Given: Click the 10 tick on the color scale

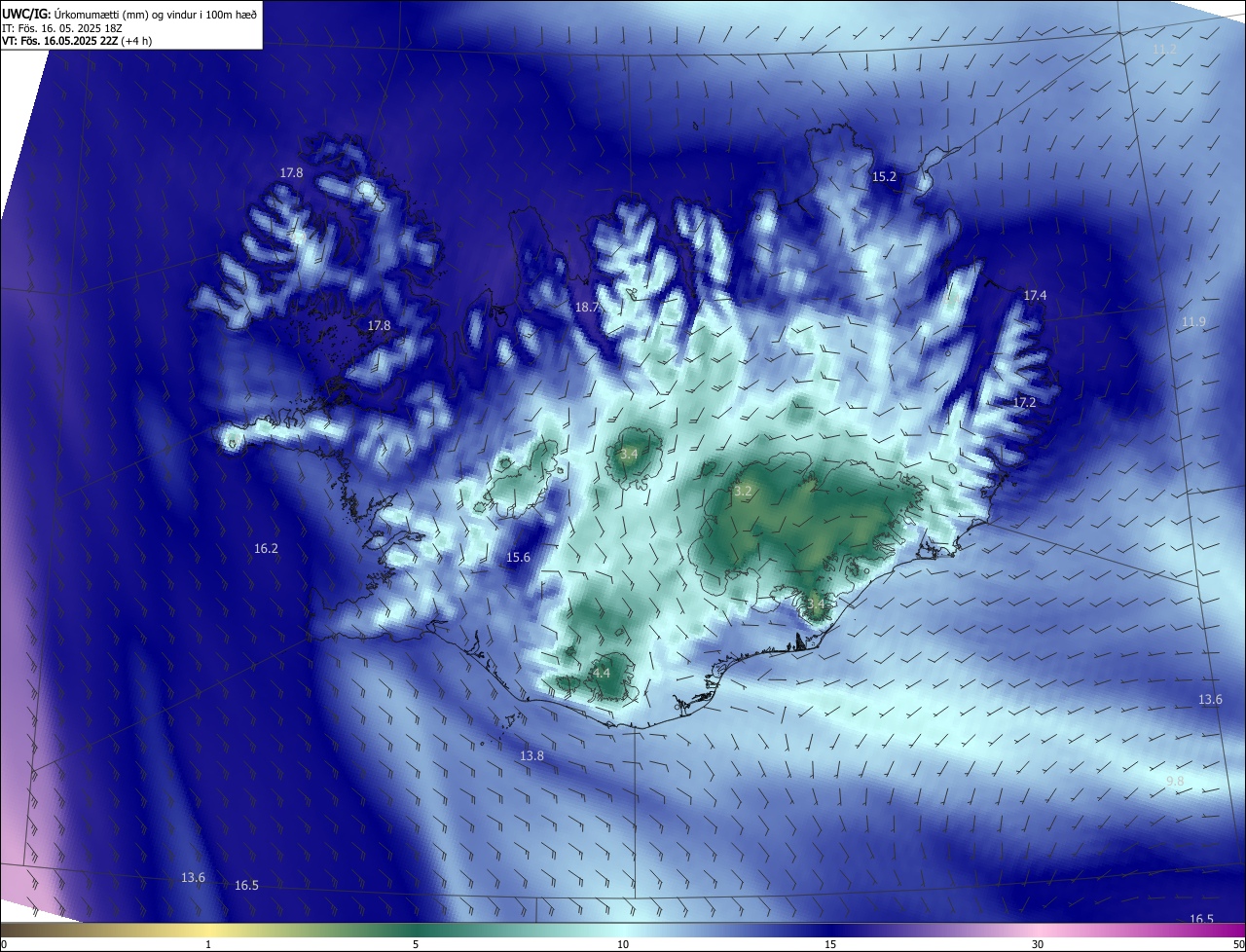Looking at the screenshot, I should tap(623, 944).
